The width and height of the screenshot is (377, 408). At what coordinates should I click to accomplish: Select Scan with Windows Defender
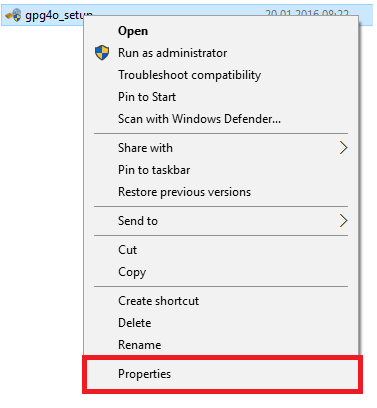coord(199,119)
